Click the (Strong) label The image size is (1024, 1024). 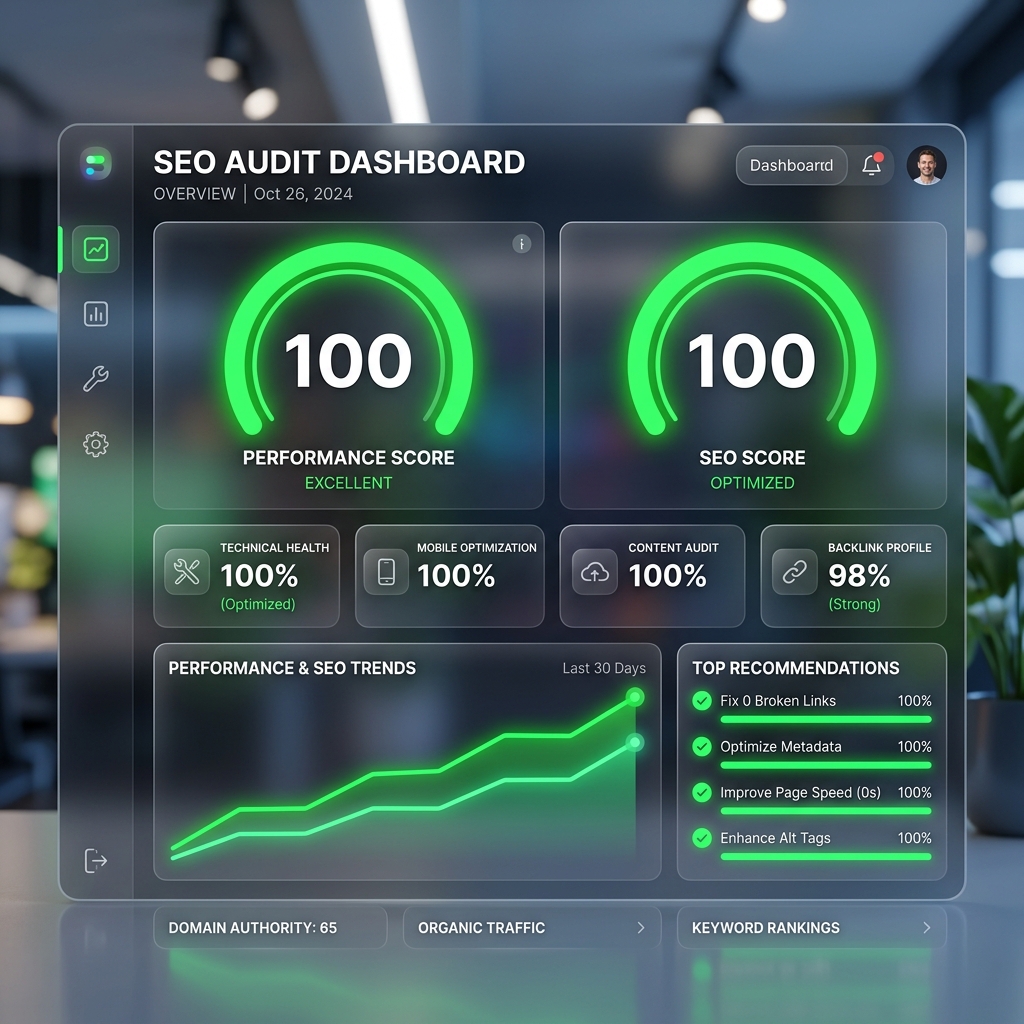(x=854, y=604)
